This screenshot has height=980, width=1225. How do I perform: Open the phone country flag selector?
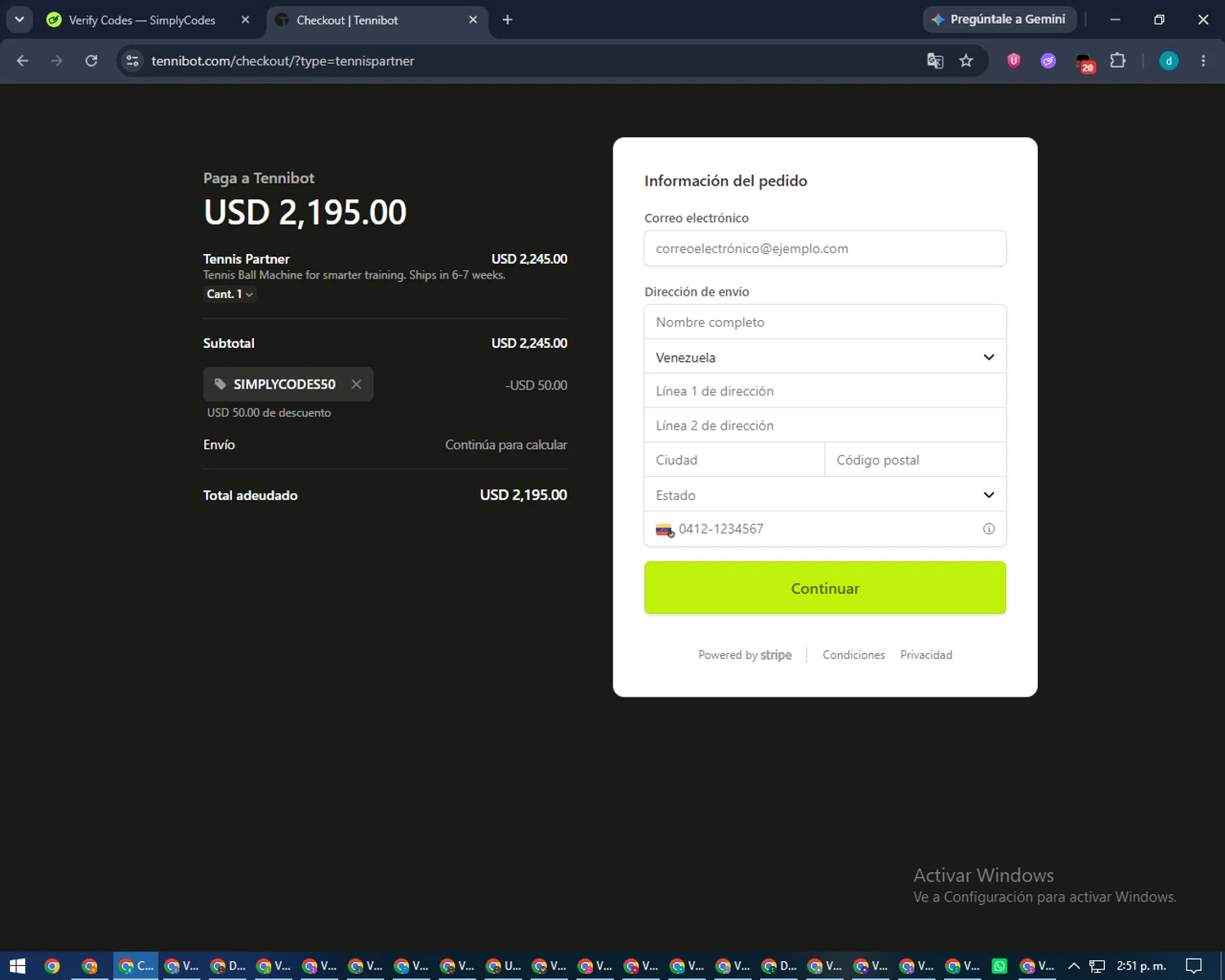point(665,530)
